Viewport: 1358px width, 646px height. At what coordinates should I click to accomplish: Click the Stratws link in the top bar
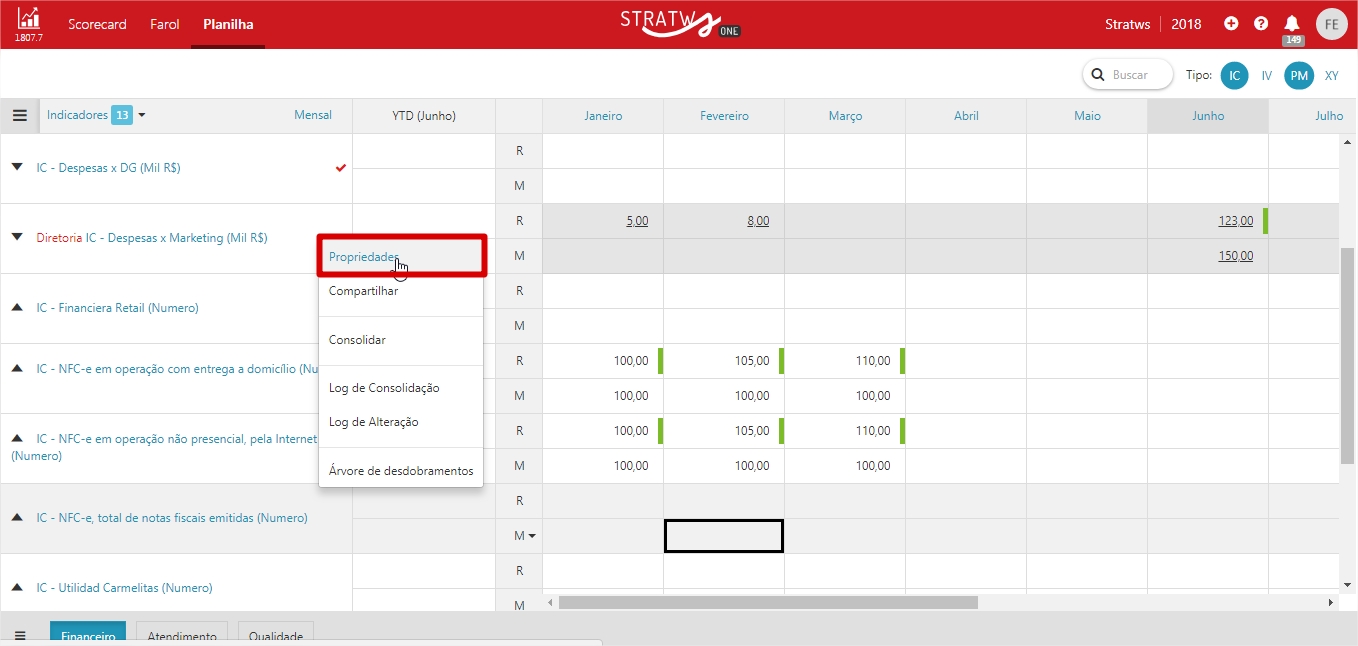1128,24
